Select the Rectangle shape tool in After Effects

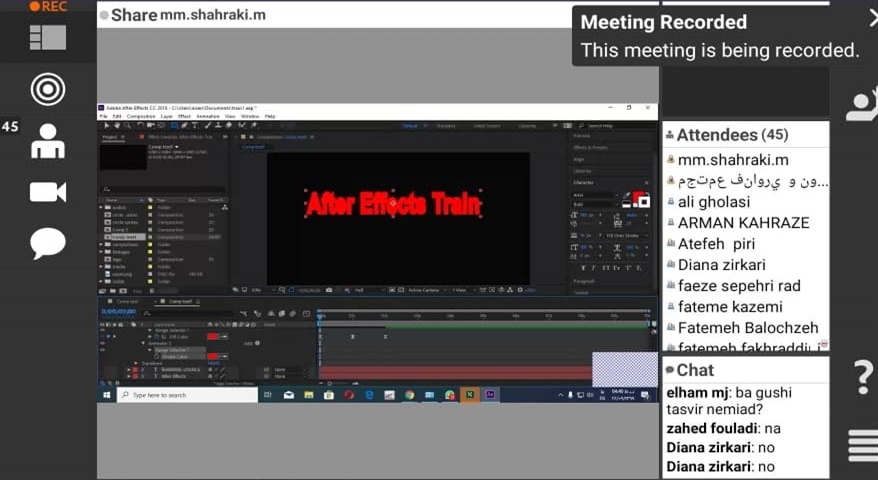tap(174, 125)
